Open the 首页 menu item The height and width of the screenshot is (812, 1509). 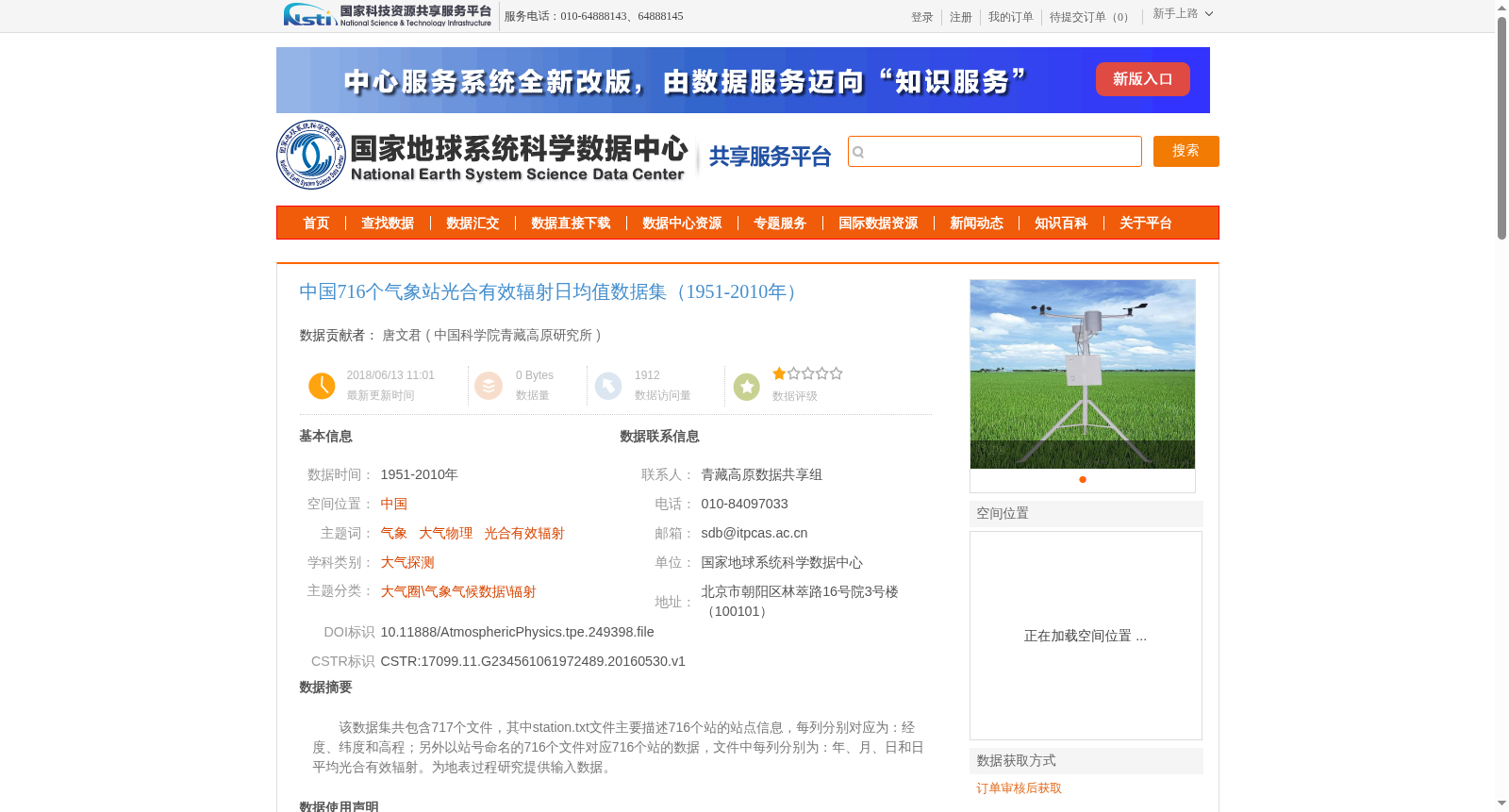[x=316, y=223]
